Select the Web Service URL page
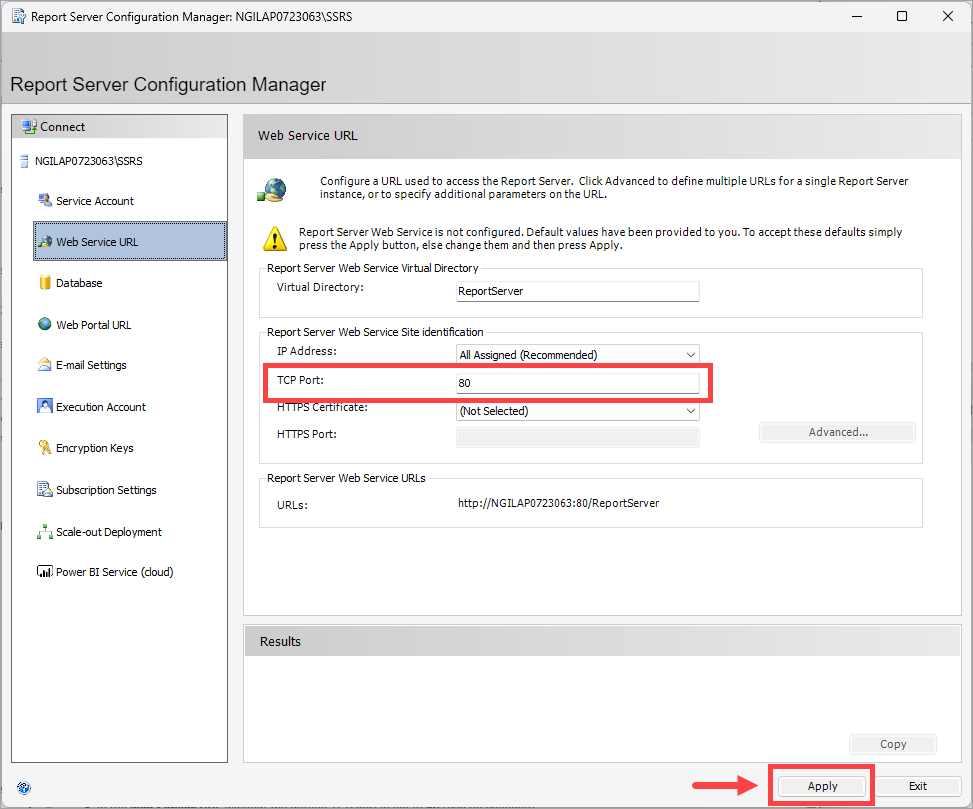973x809 pixels. pyautogui.click(x=130, y=241)
